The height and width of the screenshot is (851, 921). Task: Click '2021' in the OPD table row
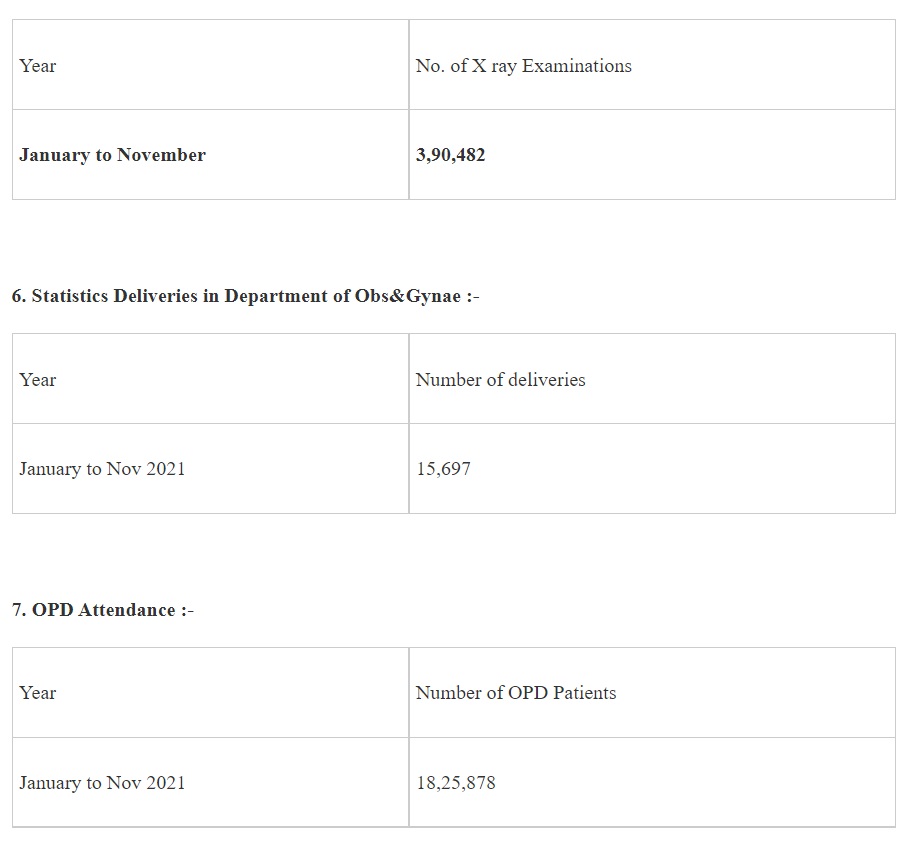pyautogui.click(x=165, y=783)
